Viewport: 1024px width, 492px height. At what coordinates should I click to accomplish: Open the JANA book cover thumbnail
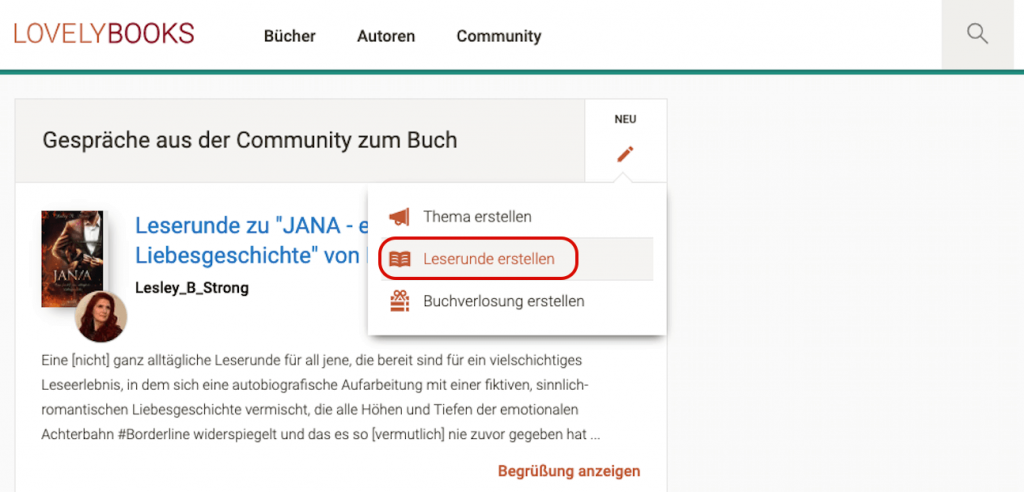coord(64,258)
